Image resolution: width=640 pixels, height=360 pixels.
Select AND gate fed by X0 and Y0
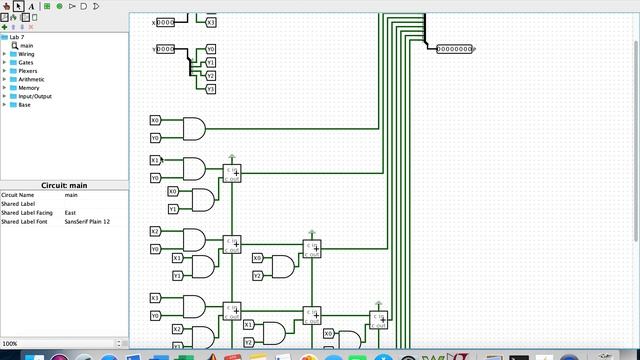[x=194, y=129]
